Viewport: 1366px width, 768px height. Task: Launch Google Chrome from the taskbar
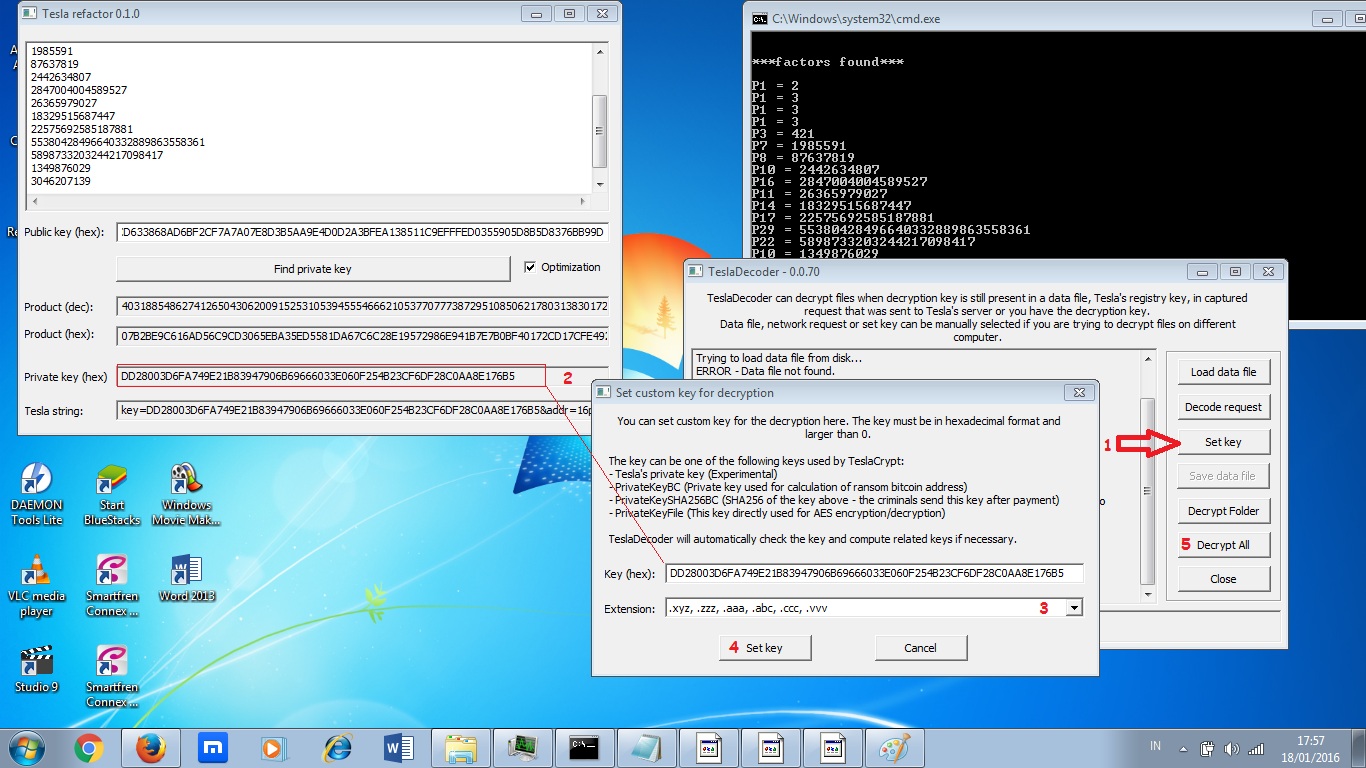(89, 748)
